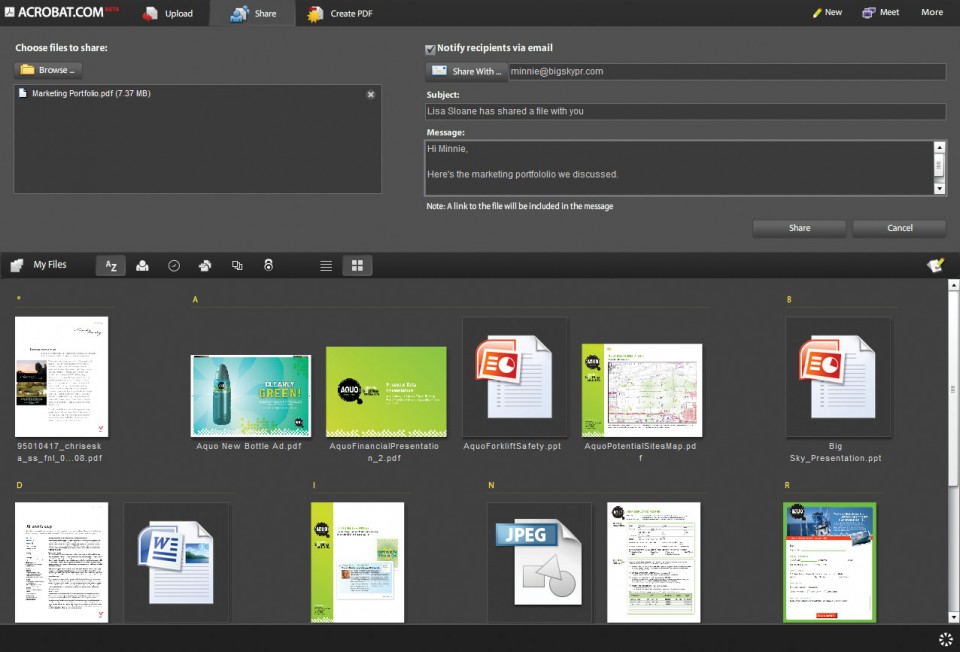The height and width of the screenshot is (652, 960).
Task: Sort files by author using the person icon
Action: coord(142,265)
